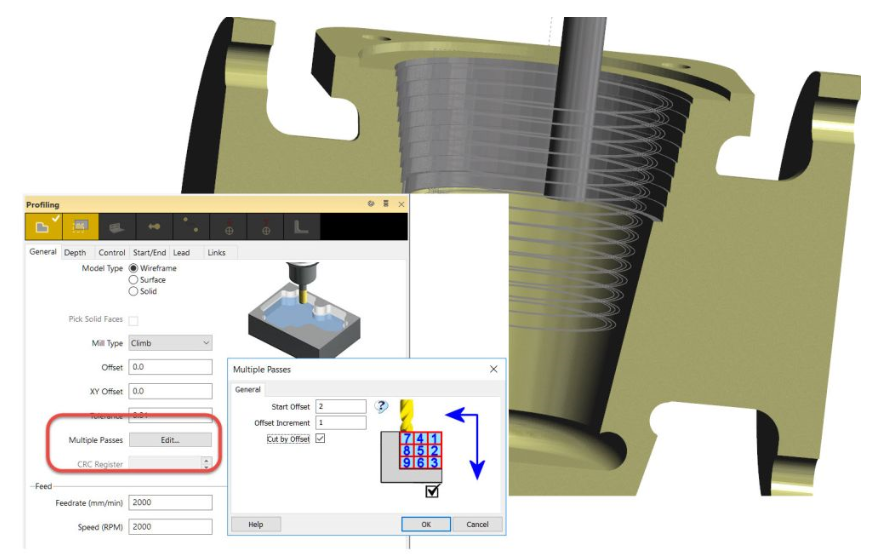Viewport: 873px width, 554px height.
Task: Click the Multiple Passes Edit button
Action: pyautogui.click(x=170, y=440)
